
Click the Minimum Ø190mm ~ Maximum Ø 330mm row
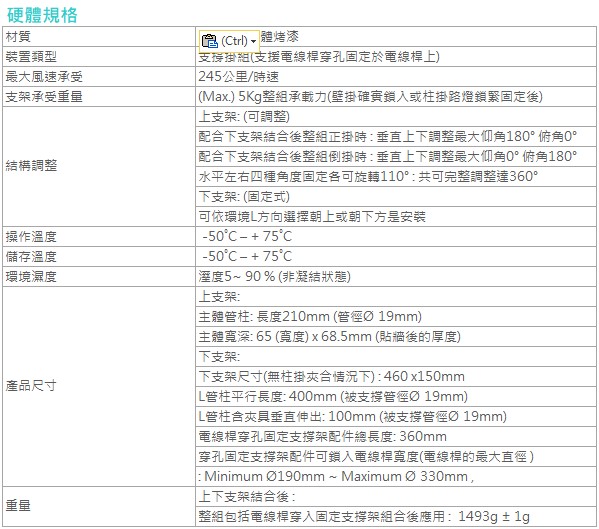(x=396, y=476)
